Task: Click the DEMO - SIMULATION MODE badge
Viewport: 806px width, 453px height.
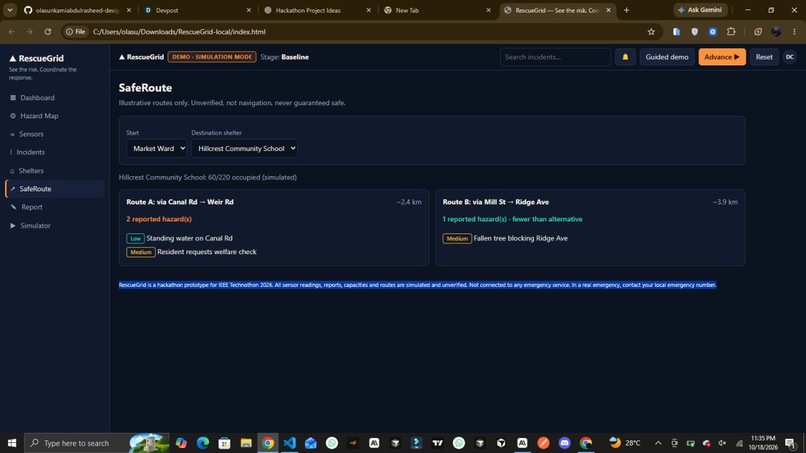Action: click(x=212, y=57)
